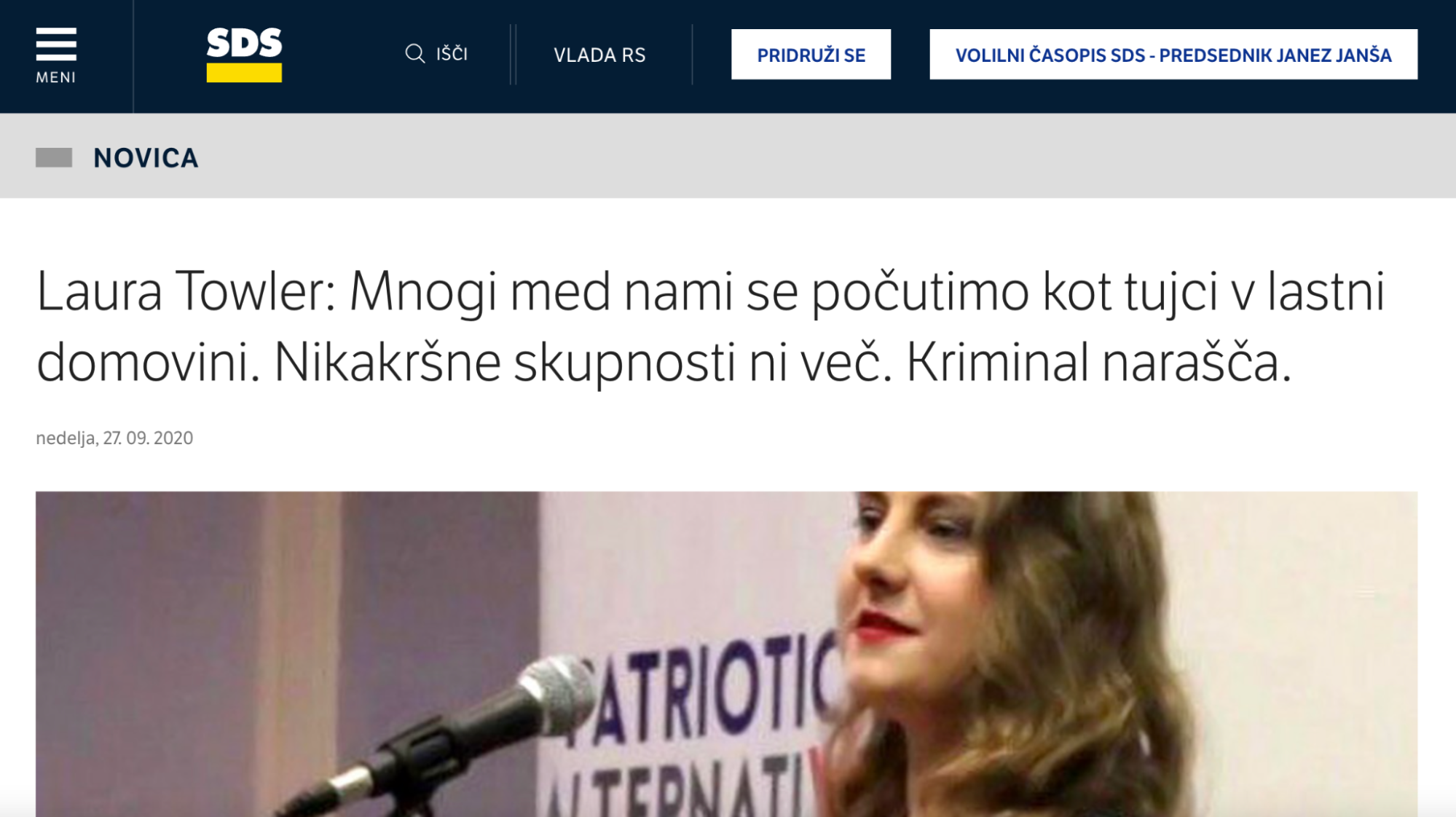The height and width of the screenshot is (817, 1456).
Task: Select the NOVICA section heading
Action: [146, 158]
